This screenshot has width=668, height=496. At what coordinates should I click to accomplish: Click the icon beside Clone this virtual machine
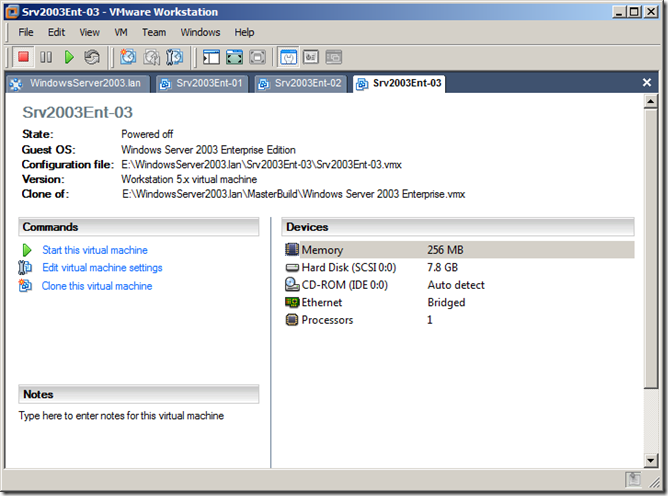pos(25,285)
